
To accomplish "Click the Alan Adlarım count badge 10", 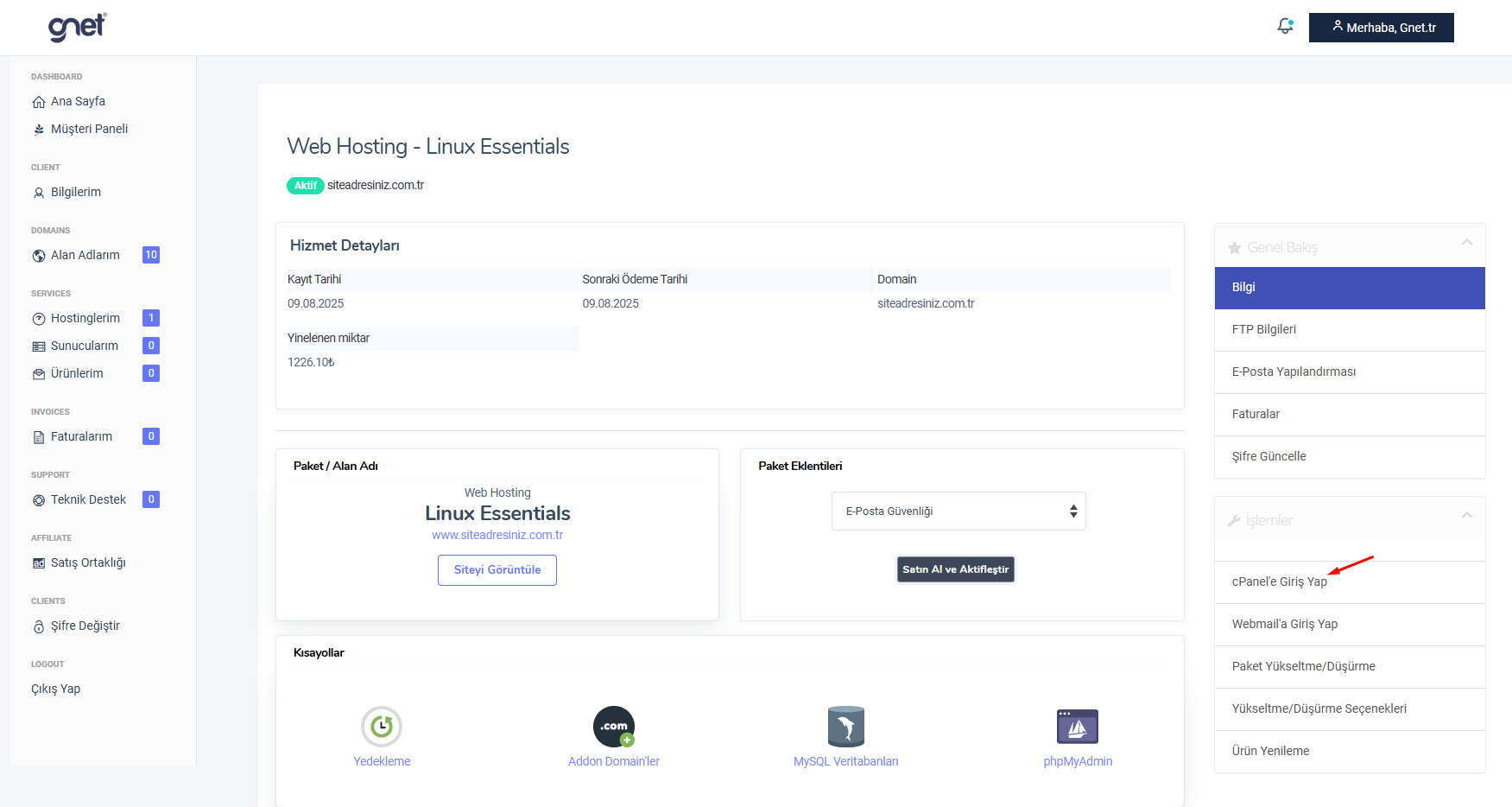I will [x=151, y=255].
